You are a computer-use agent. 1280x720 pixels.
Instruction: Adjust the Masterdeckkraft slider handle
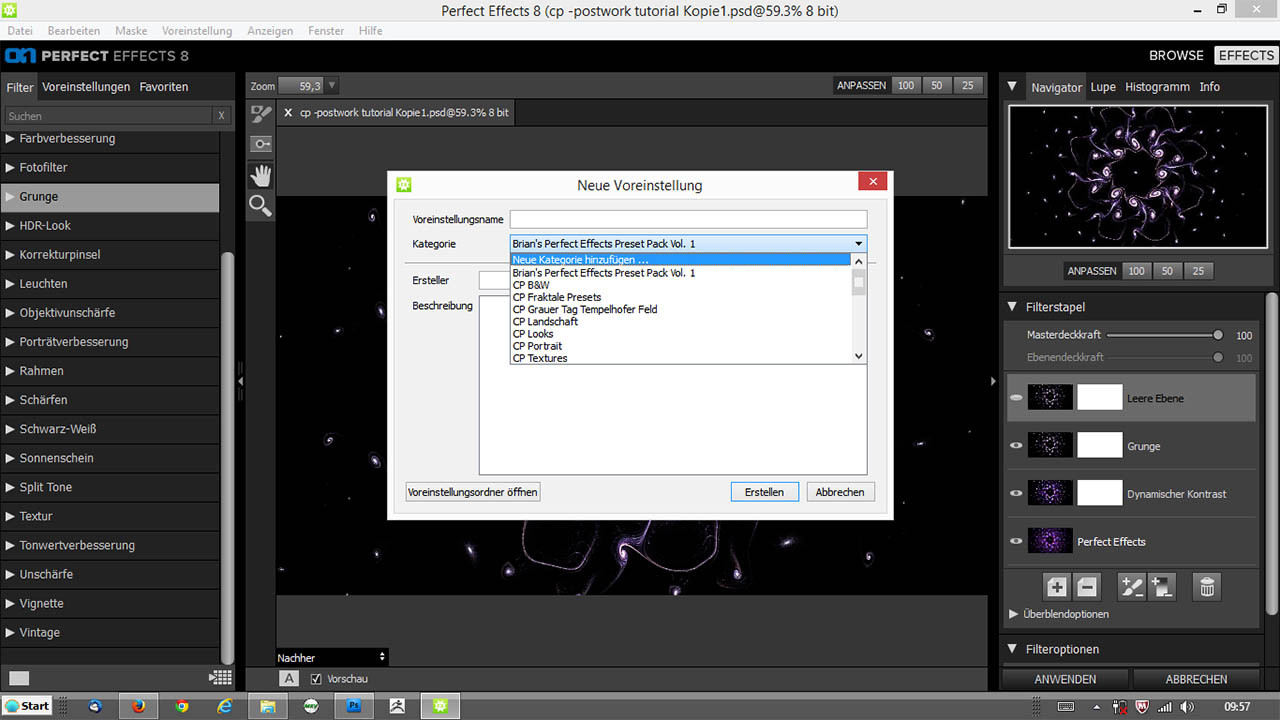click(1218, 336)
